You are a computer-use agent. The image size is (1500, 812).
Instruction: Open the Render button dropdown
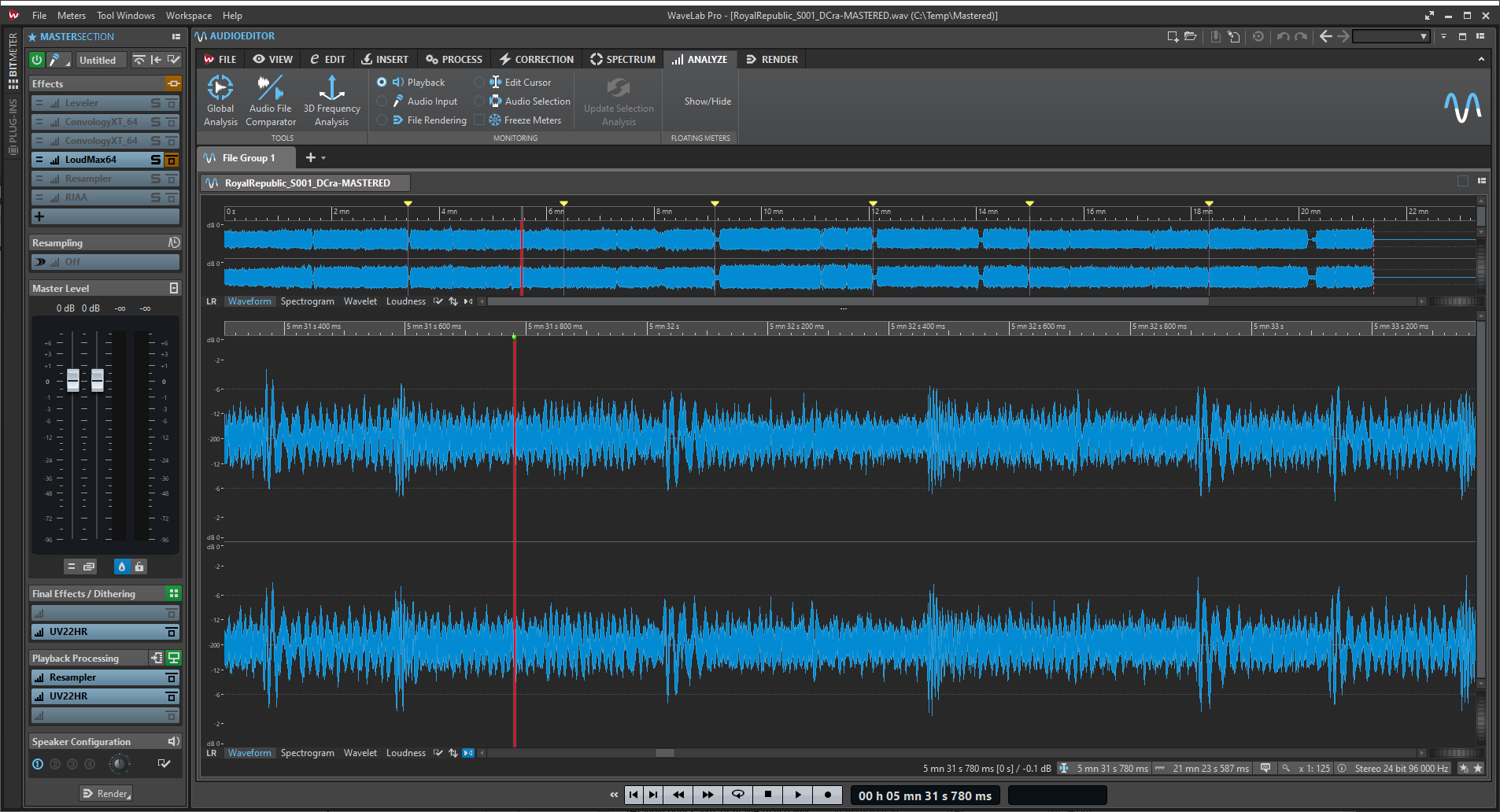(106, 793)
